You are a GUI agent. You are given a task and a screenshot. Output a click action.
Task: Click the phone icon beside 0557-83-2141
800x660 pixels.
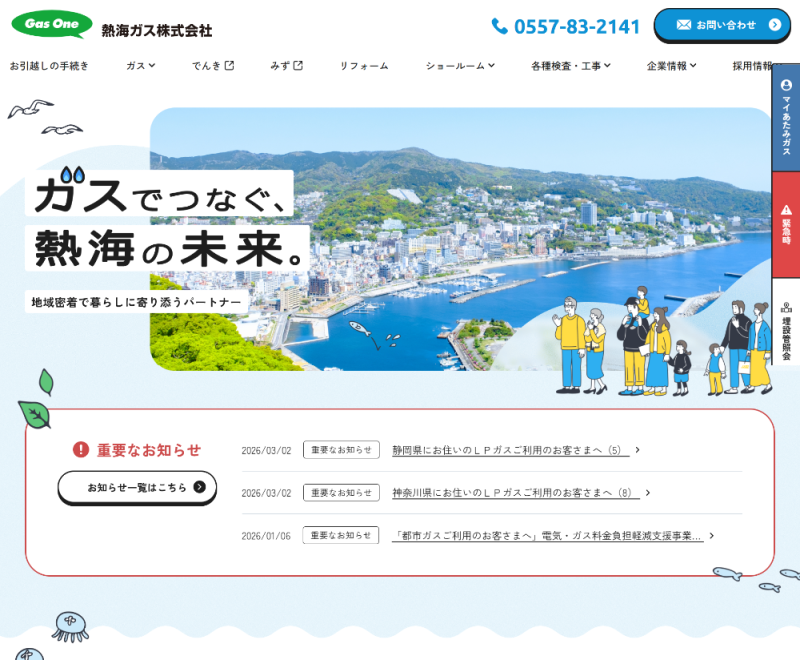click(x=499, y=26)
